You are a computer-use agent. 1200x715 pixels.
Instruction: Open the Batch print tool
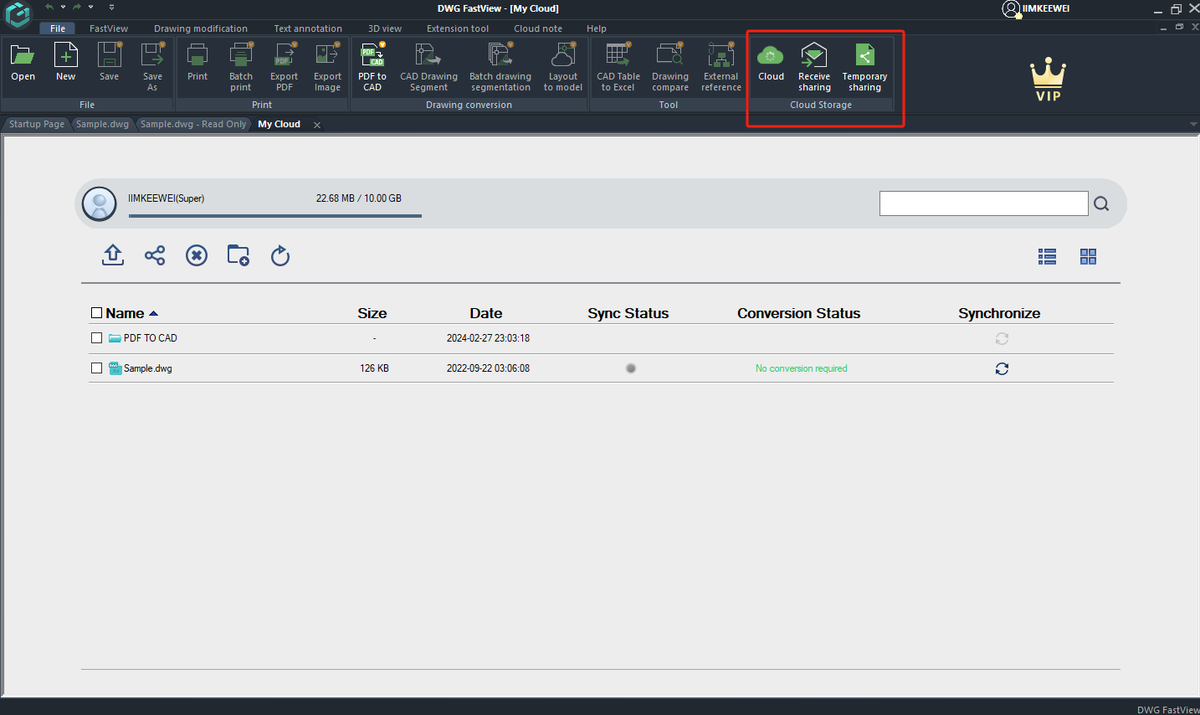(x=241, y=67)
